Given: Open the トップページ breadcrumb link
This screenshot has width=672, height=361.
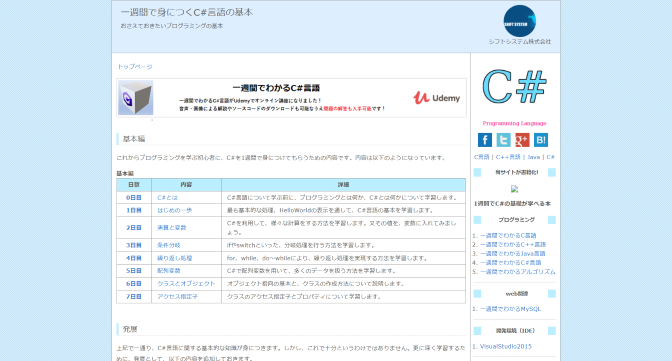Looking at the screenshot, I should coord(135,66).
